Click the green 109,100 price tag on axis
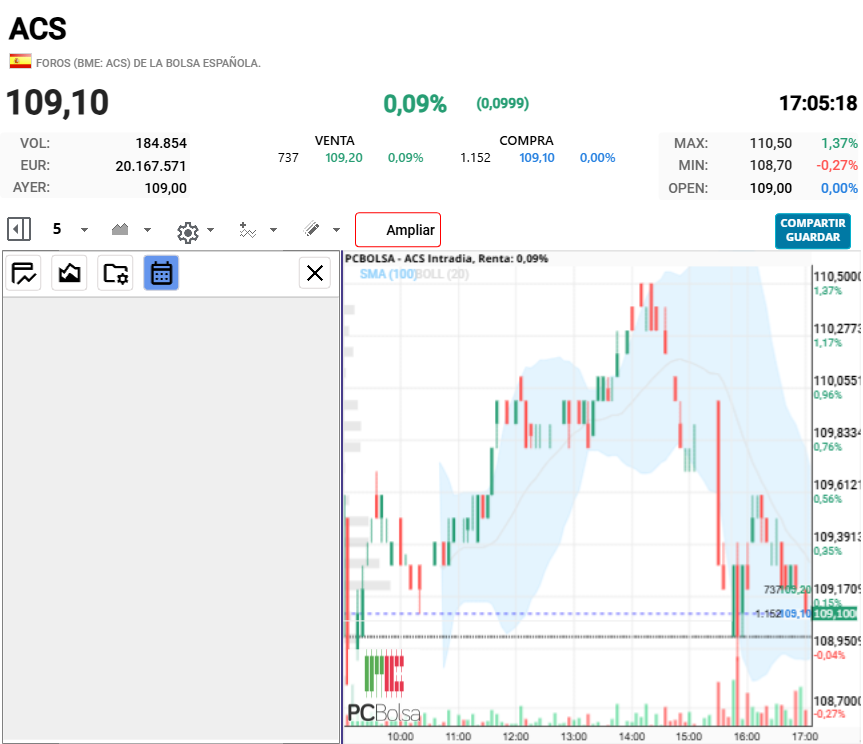This screenshot has width=863, height=744. click(x=834, y=614)
